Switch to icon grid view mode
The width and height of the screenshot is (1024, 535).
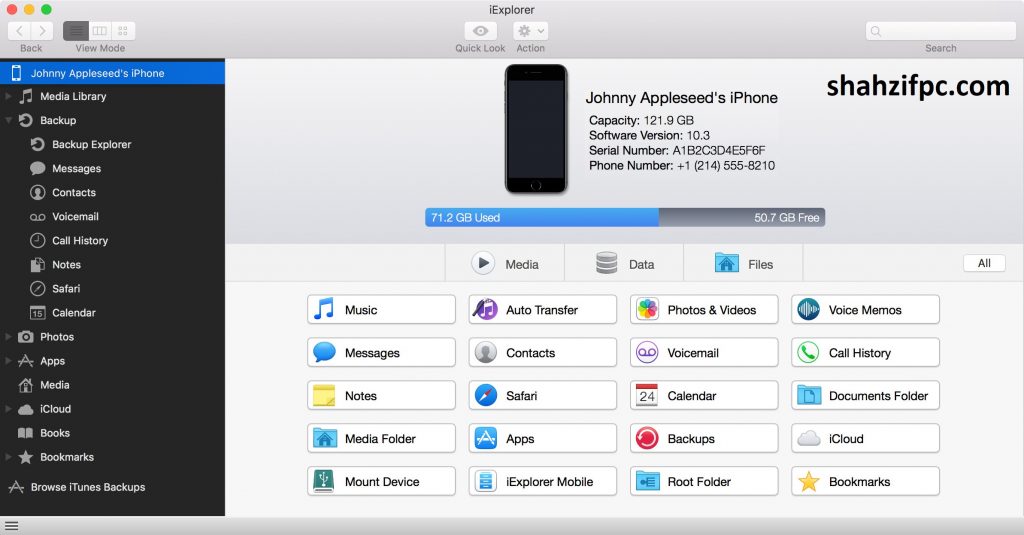click(x=123, y=31)
